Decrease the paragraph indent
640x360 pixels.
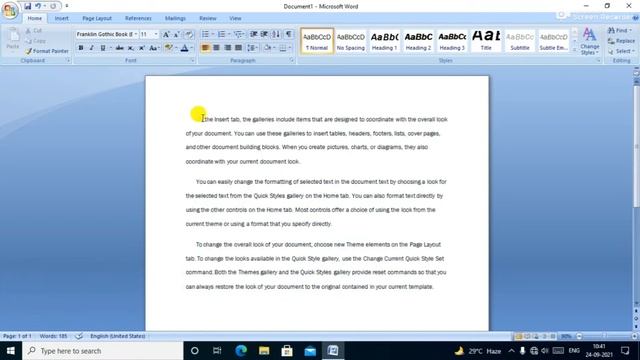(253, 34)
